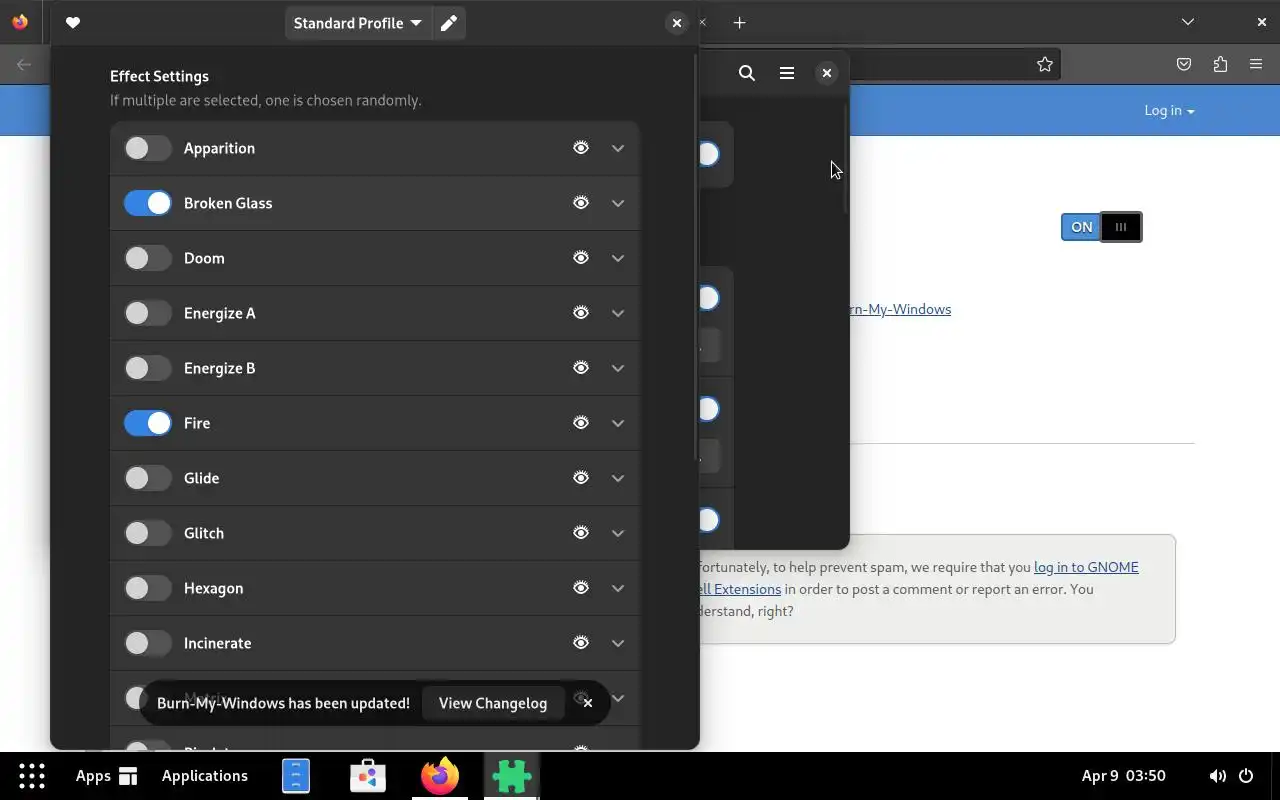
Task: Switch to Firefox from the taskbar
Action: click(440, 776)
